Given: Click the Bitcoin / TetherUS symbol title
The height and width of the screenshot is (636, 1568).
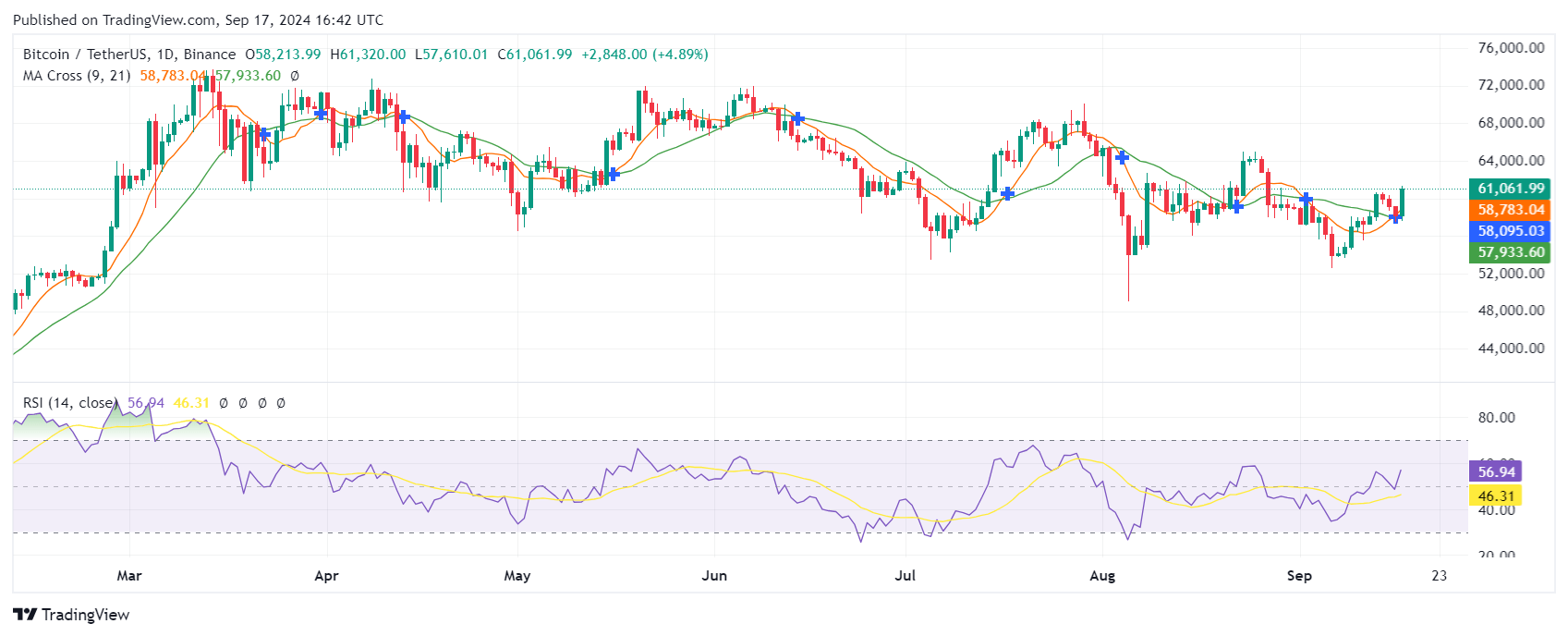Looking at the screenshot, I should point(79,55).
